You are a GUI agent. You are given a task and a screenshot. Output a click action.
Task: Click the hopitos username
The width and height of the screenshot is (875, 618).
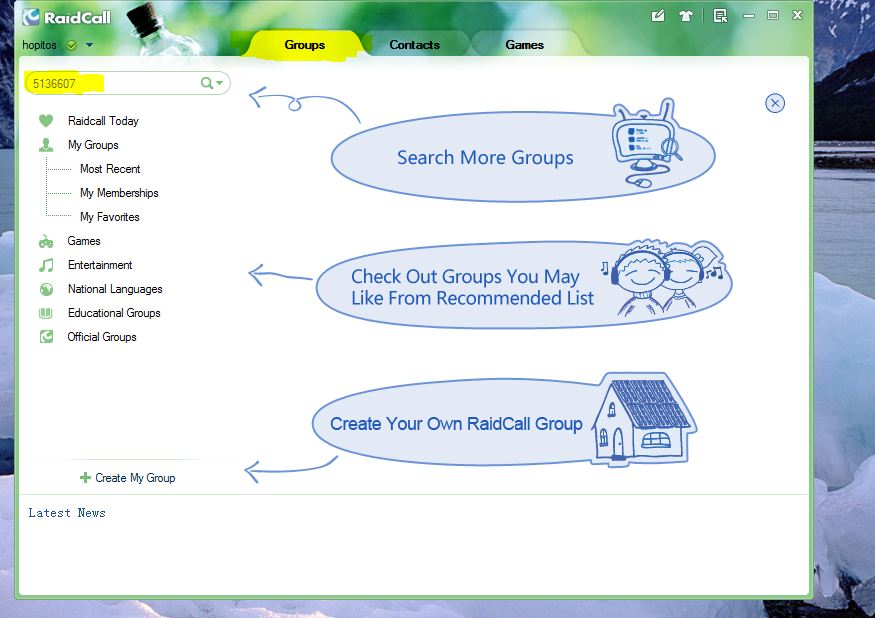point(39,45)
